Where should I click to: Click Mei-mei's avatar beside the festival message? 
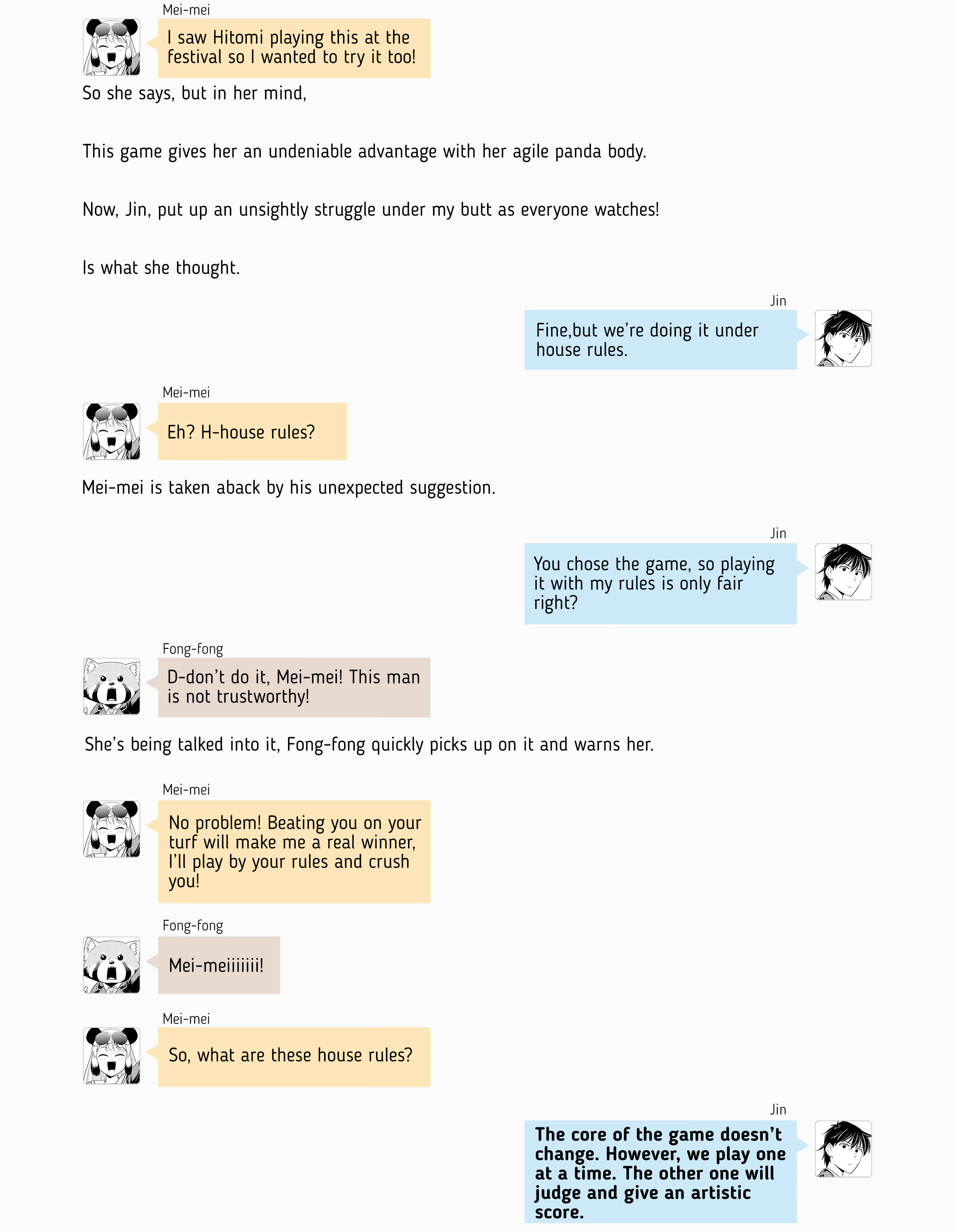click(x=112, y=47)
